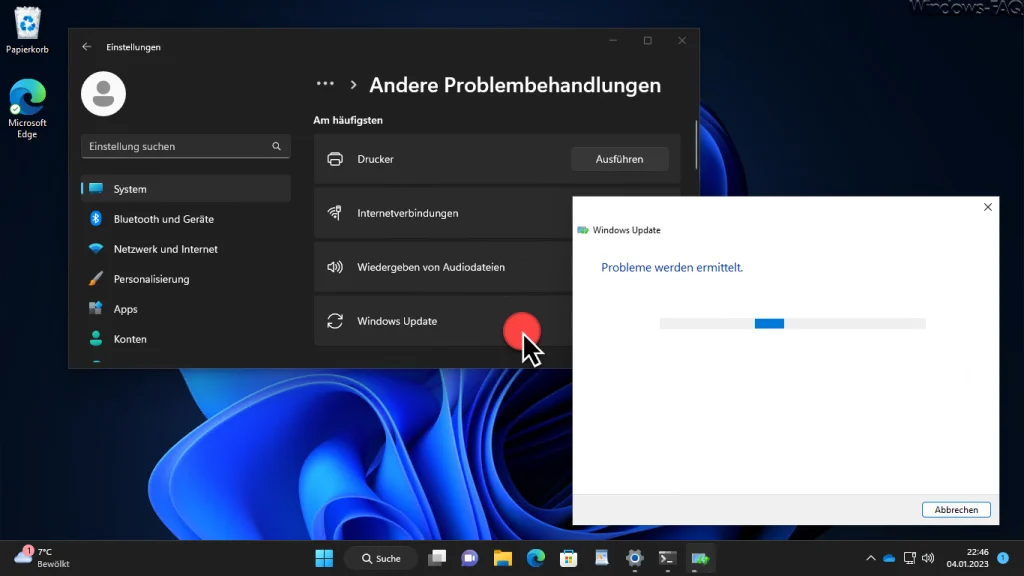Close the Windows Update troubleshooter dialog

point(987,207)
